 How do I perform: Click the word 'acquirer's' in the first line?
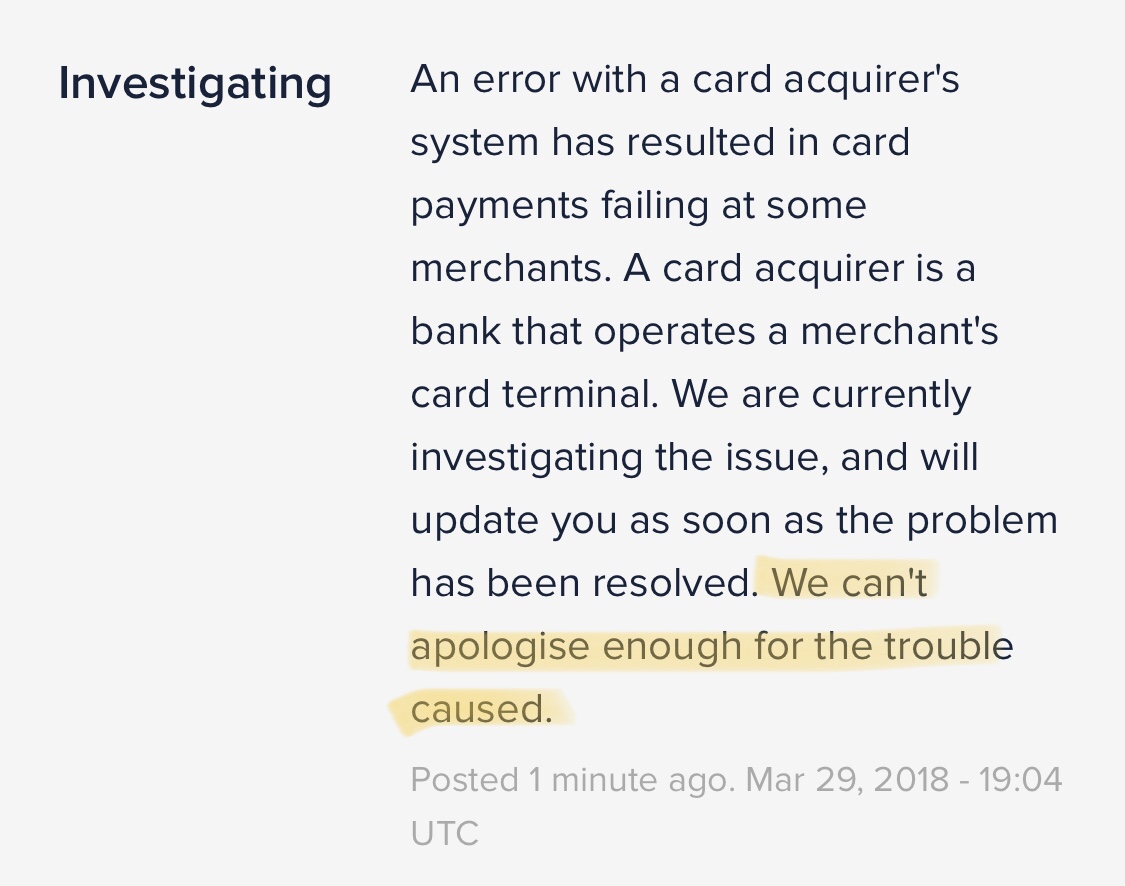871,81
